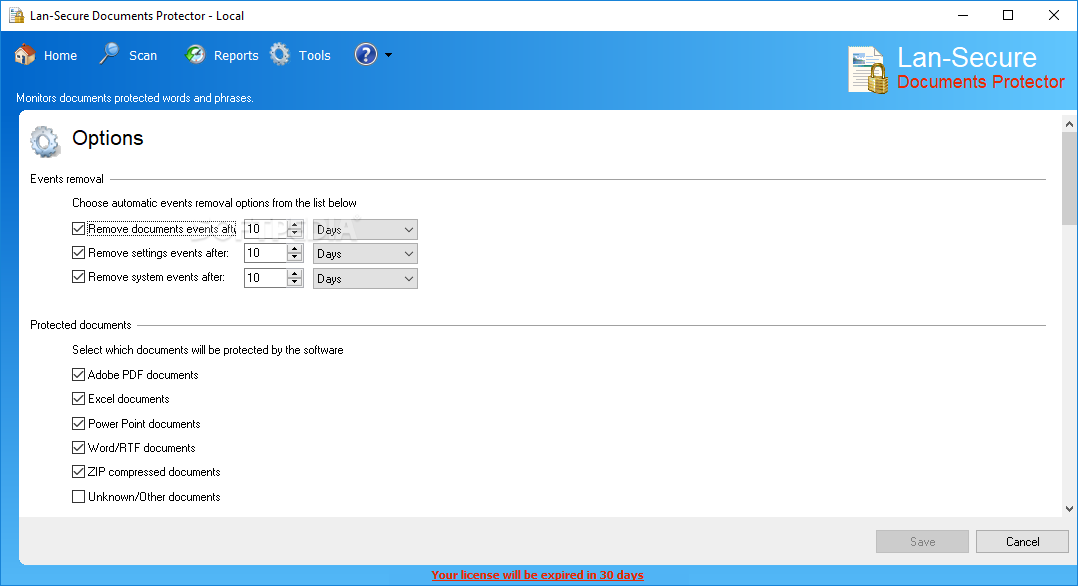Toggle Remove settings events after checkbox

point(78,252)
